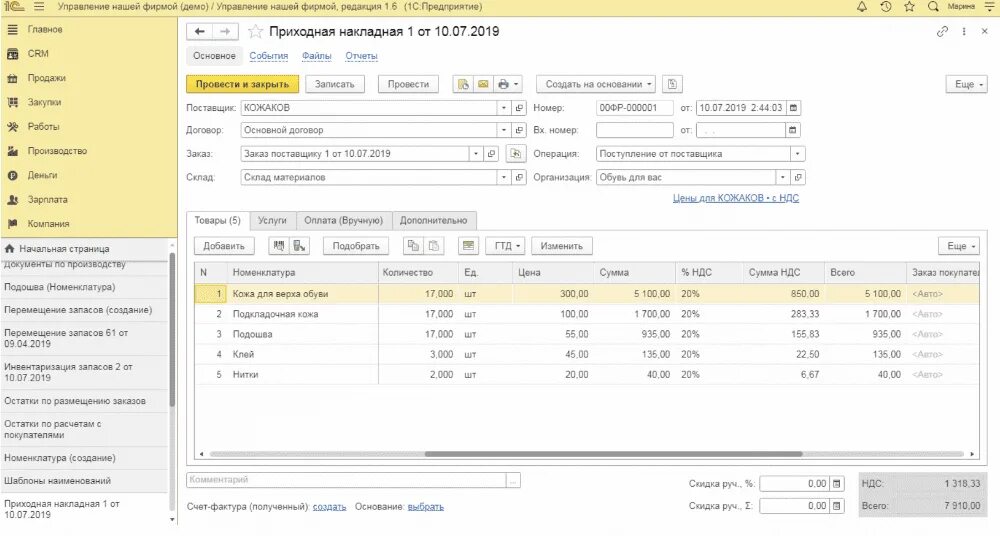This screenshot has width=1000, height=536.
Task: Click the Изменить button
Action: [x=562, y=246]
